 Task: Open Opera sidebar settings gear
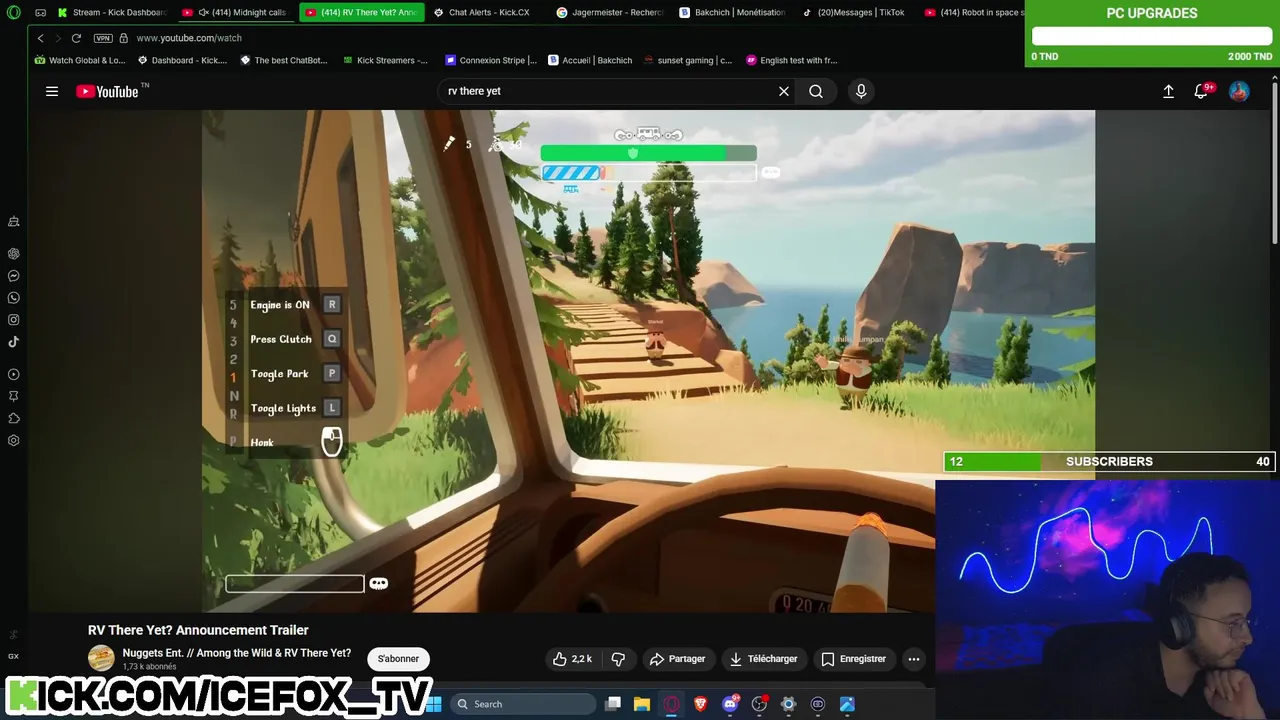13,441
